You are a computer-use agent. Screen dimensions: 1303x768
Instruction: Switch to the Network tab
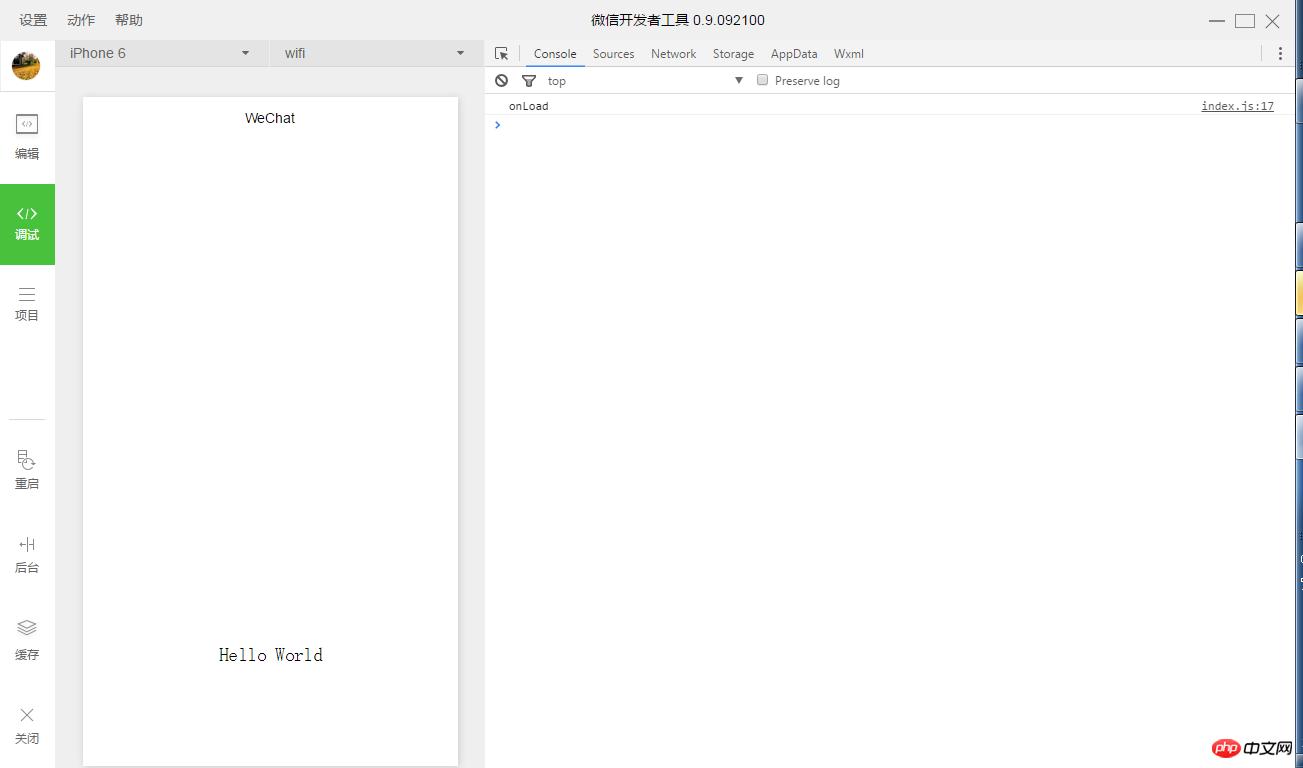tap(673, 54)
